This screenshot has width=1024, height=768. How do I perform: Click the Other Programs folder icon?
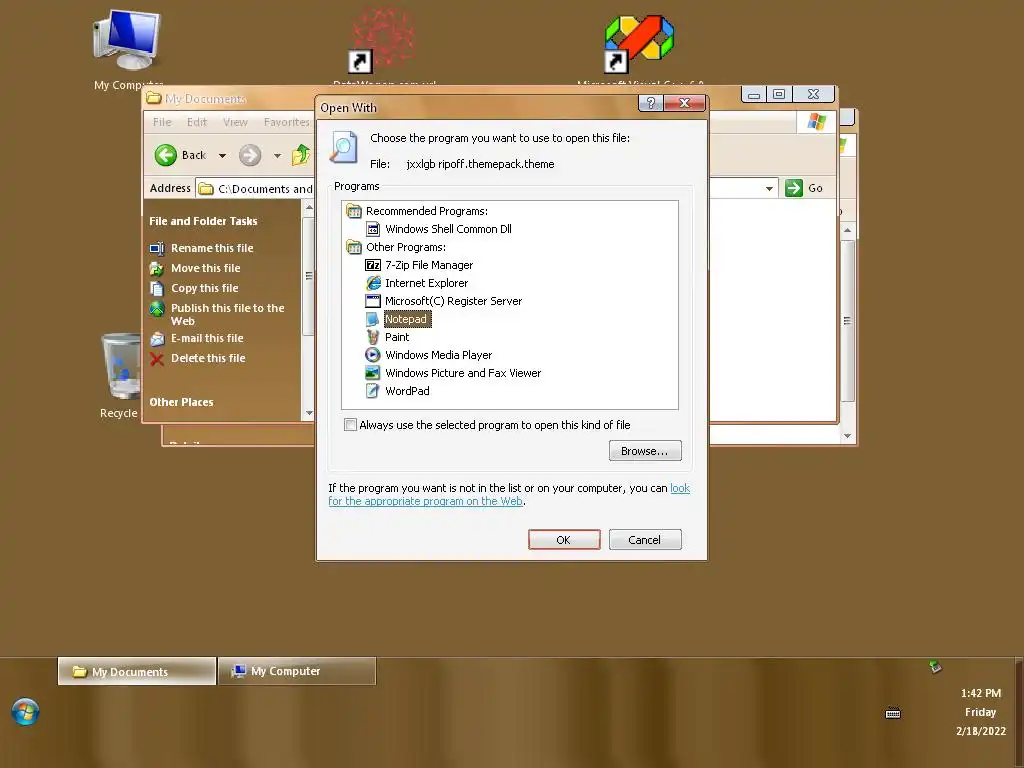pos(354,248)
